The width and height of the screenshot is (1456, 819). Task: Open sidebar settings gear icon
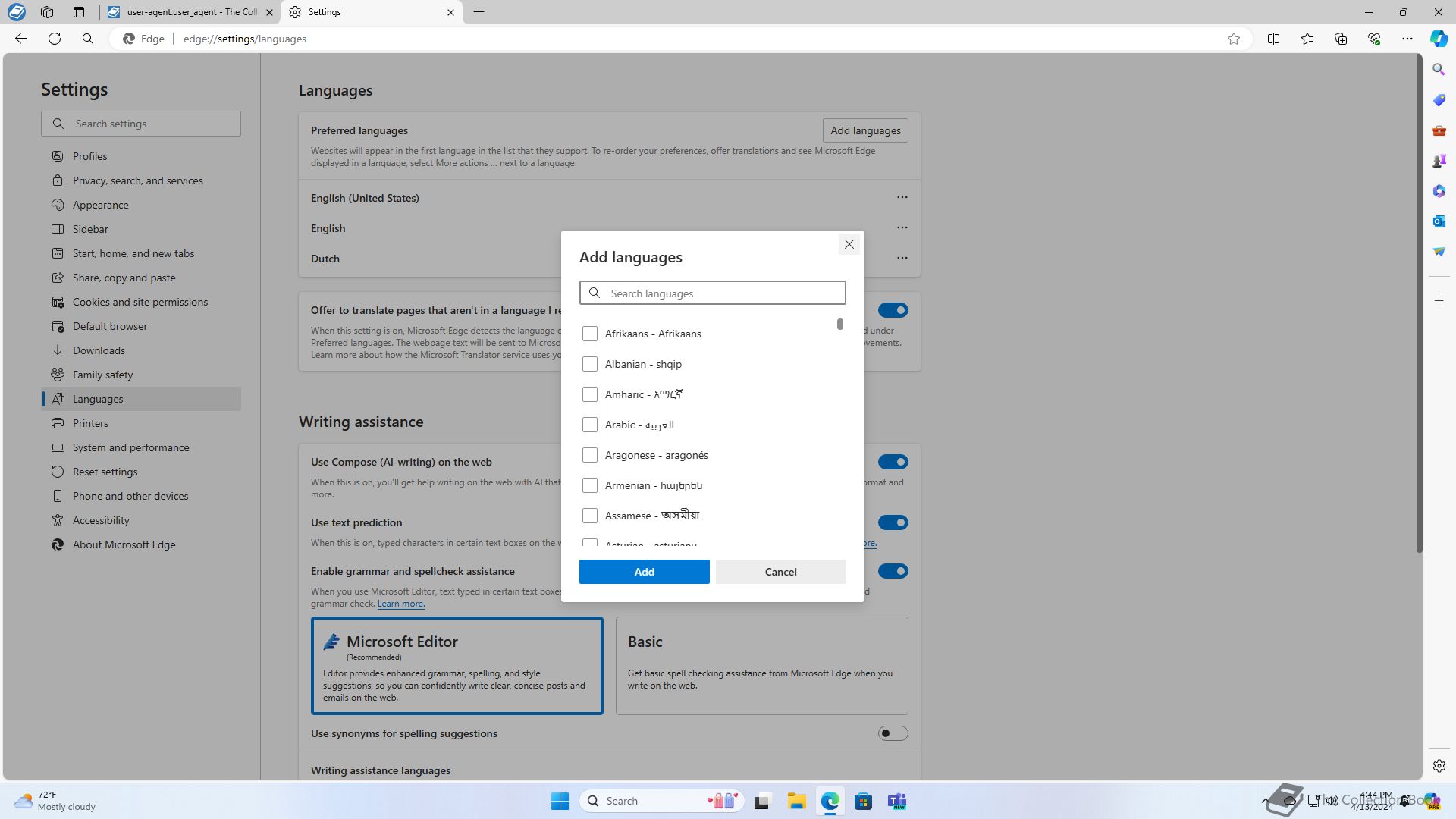[1439, 766]
